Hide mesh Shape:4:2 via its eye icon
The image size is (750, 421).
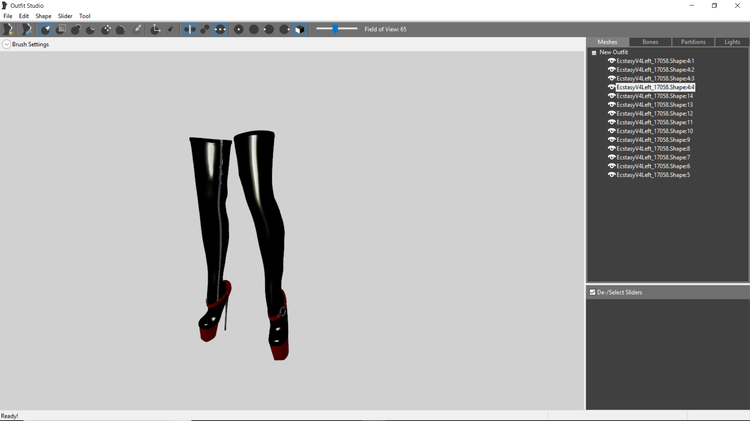611,69
